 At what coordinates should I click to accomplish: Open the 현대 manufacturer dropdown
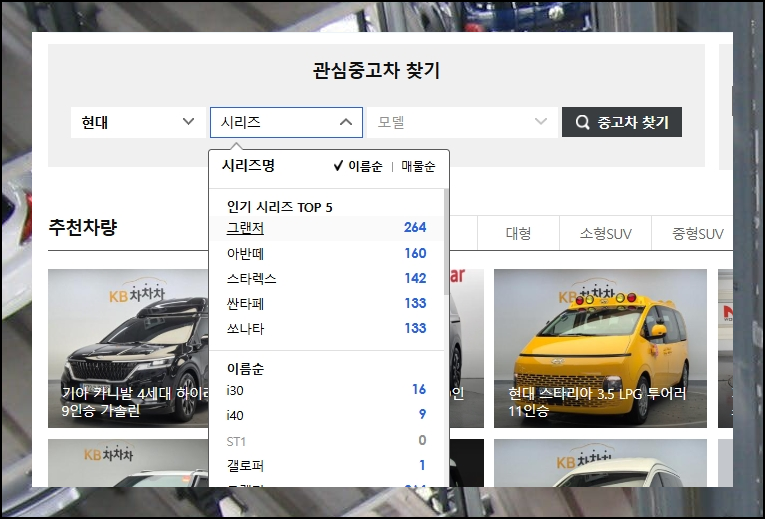(139, 122)
